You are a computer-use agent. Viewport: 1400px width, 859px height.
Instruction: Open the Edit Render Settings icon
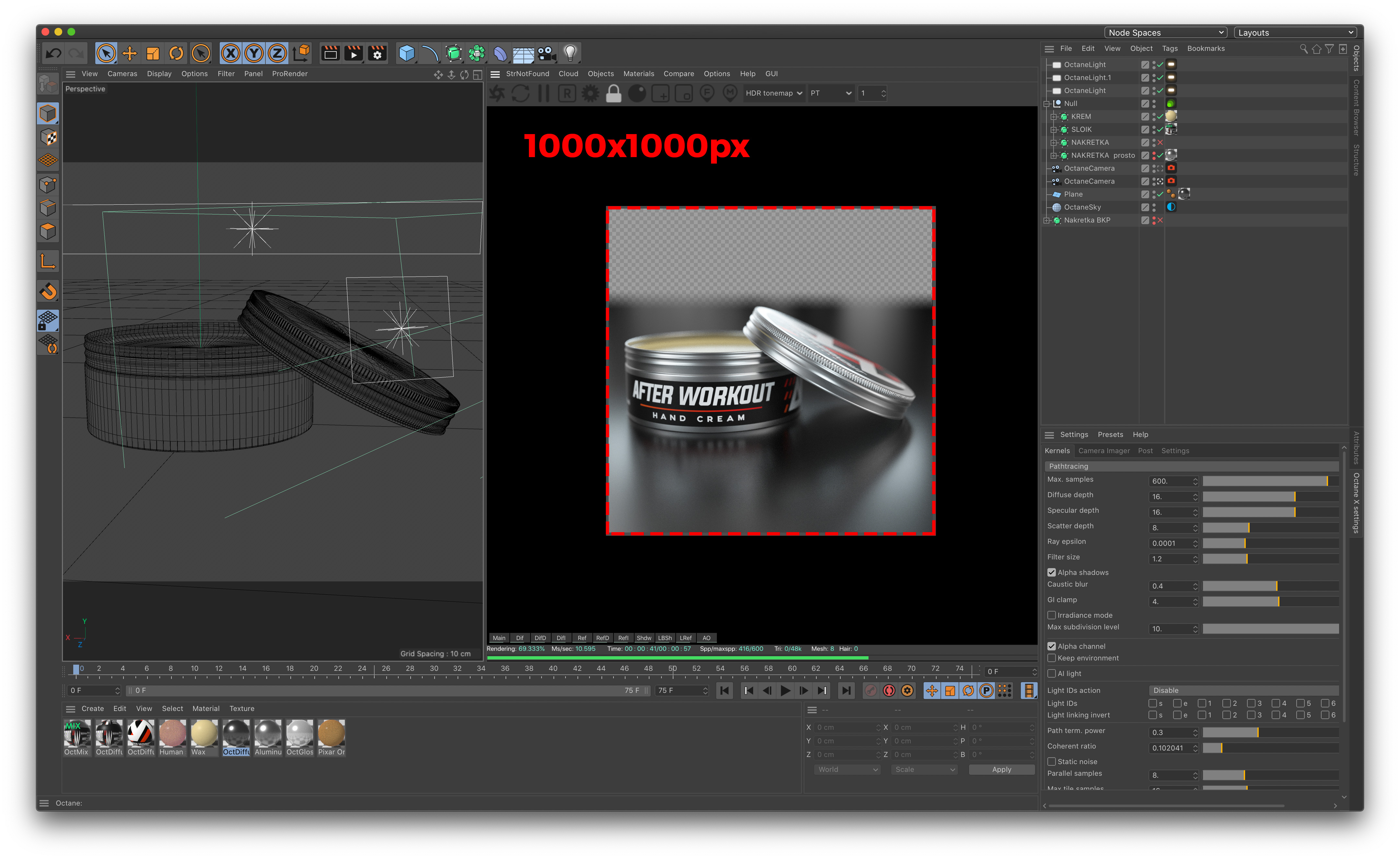coord(377,53)
